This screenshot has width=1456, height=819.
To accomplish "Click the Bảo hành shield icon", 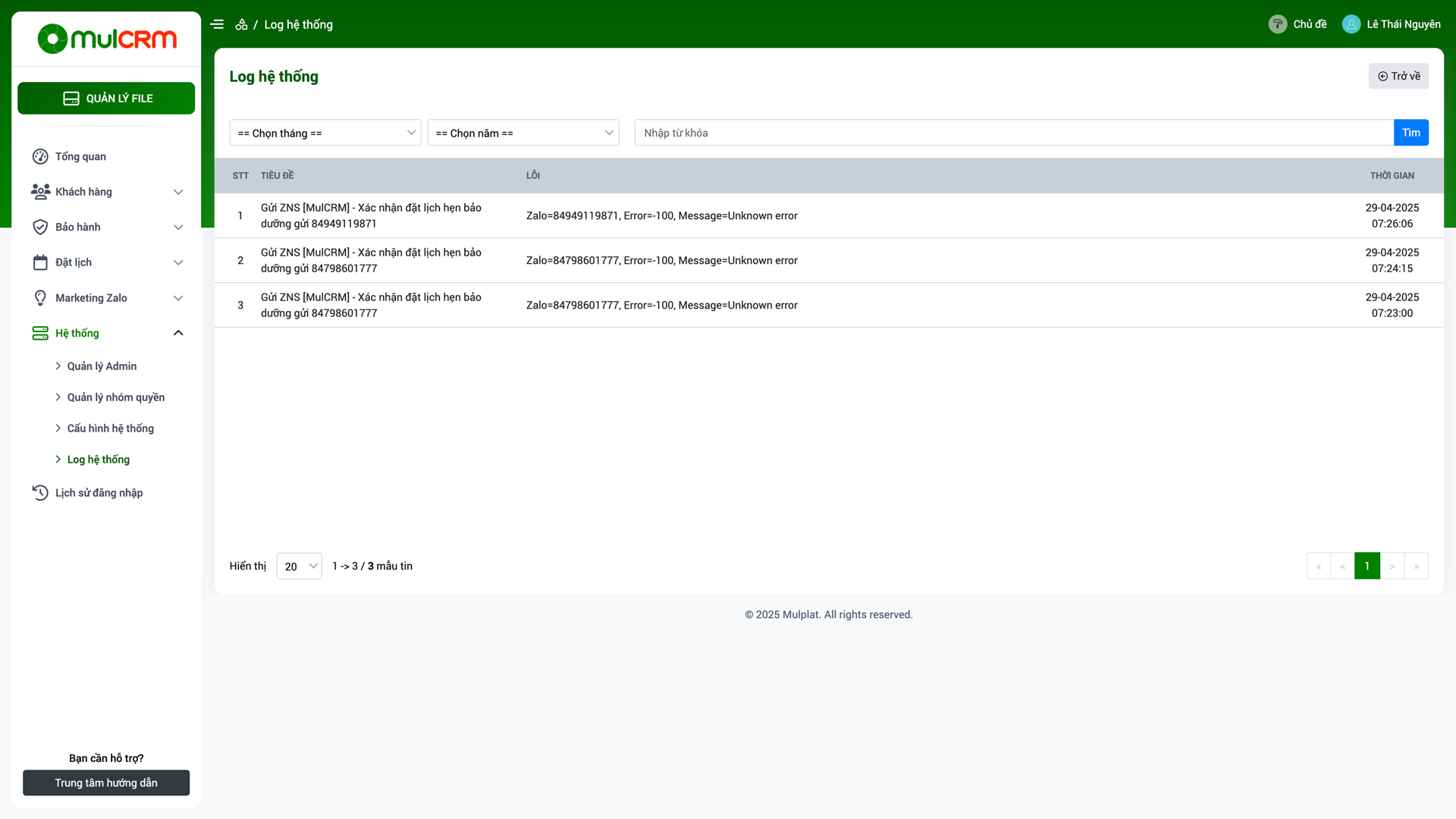I will click(40, 227).
